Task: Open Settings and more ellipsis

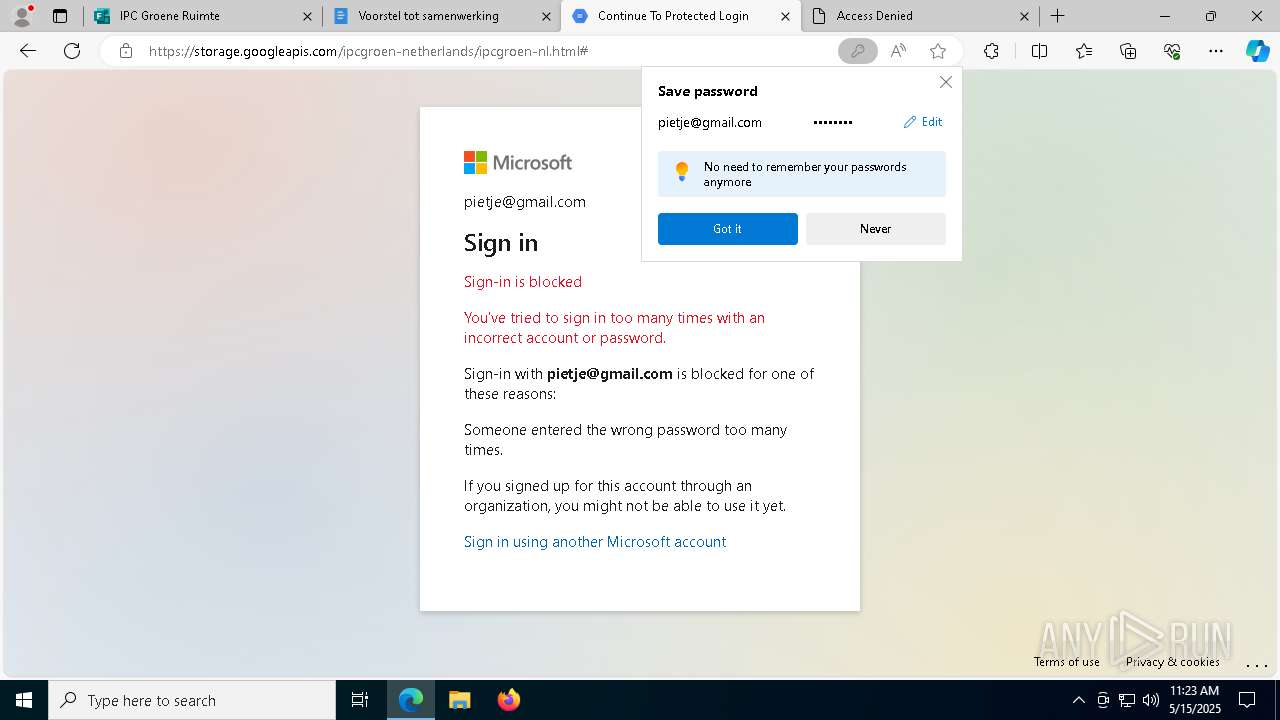Action: (1216, 51)
